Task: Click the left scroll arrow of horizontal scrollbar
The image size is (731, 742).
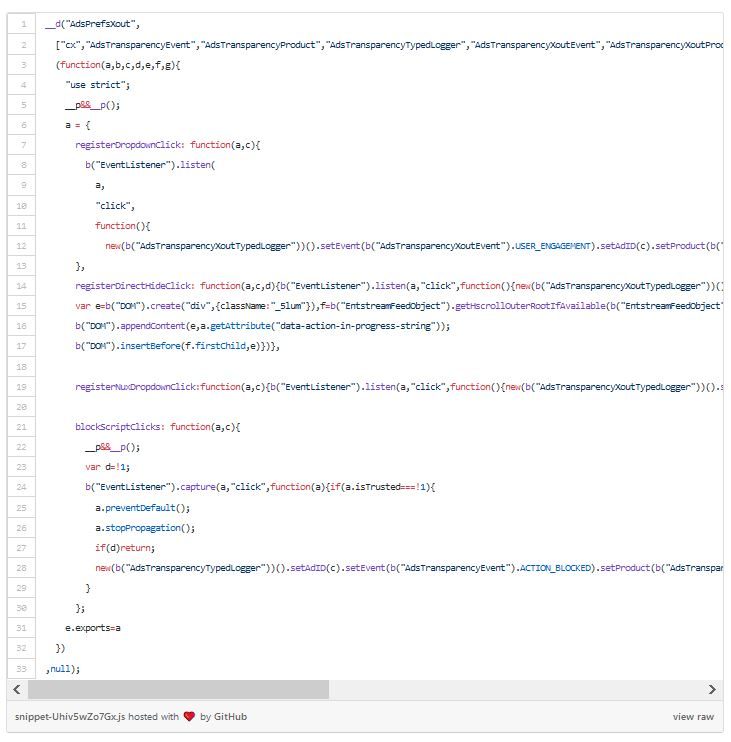Action: coord(17,689)
